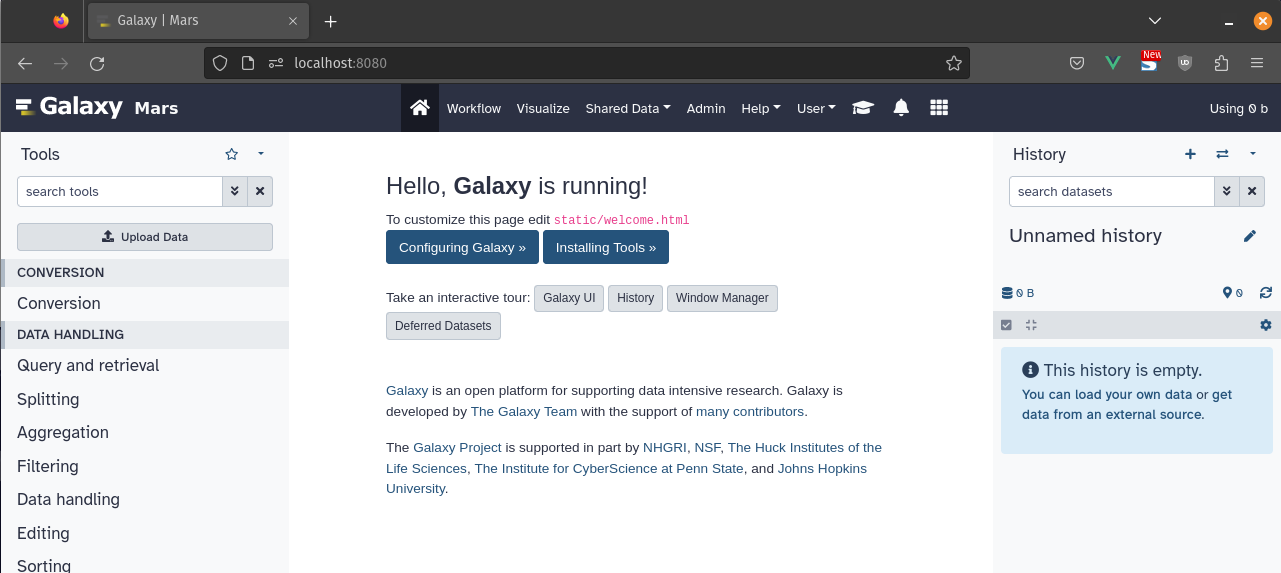Refresh the history with reload icon
The width and height of the screenshot is (1281, 573).
click(x=1266, y=293)
